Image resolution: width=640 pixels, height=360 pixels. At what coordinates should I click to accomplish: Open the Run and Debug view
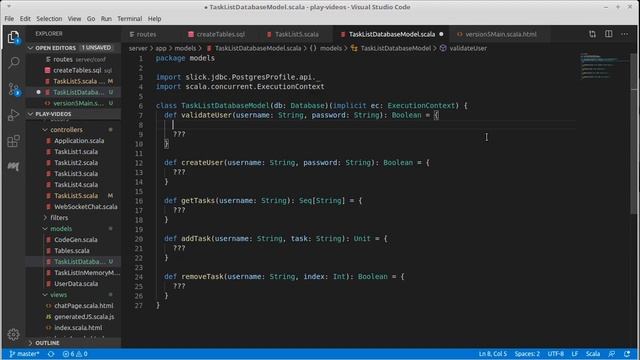(13, 115)
